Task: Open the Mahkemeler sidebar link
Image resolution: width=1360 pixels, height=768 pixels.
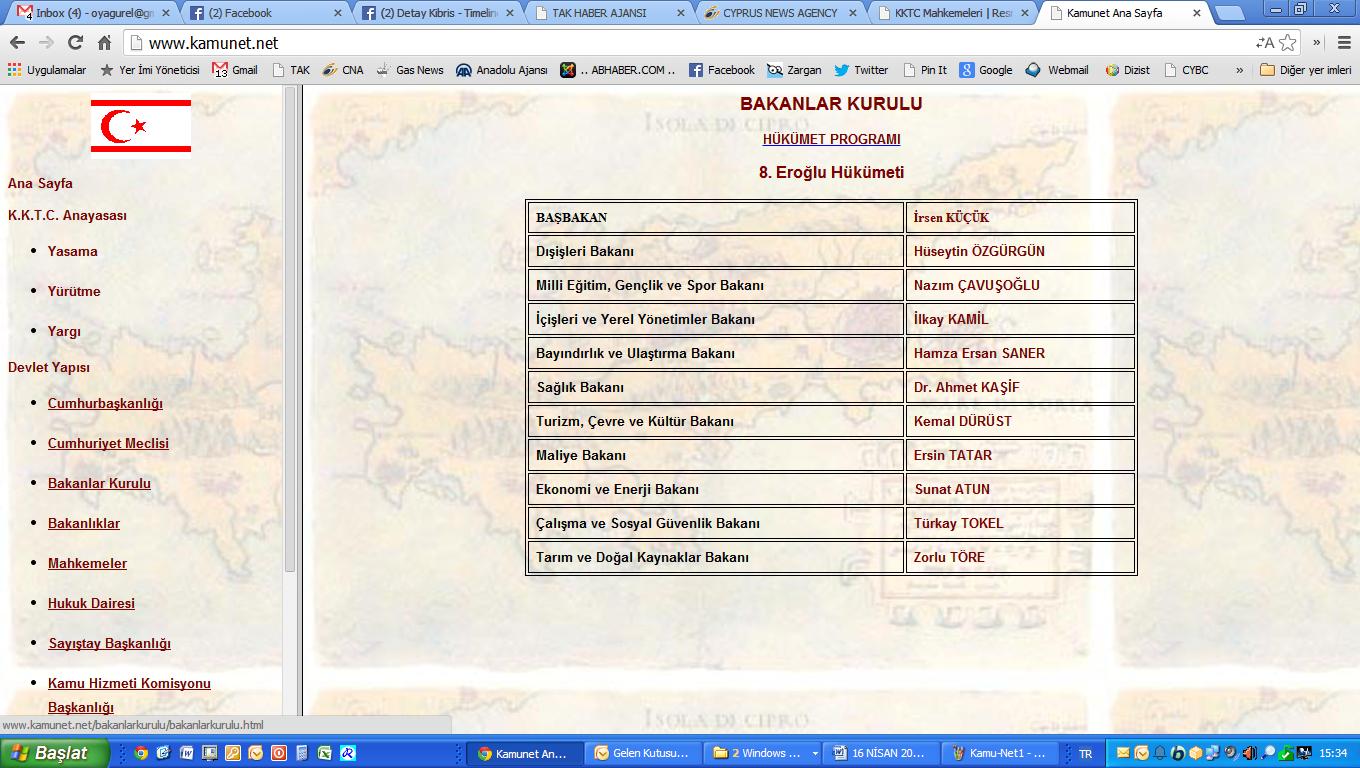Action: (87, 563)
